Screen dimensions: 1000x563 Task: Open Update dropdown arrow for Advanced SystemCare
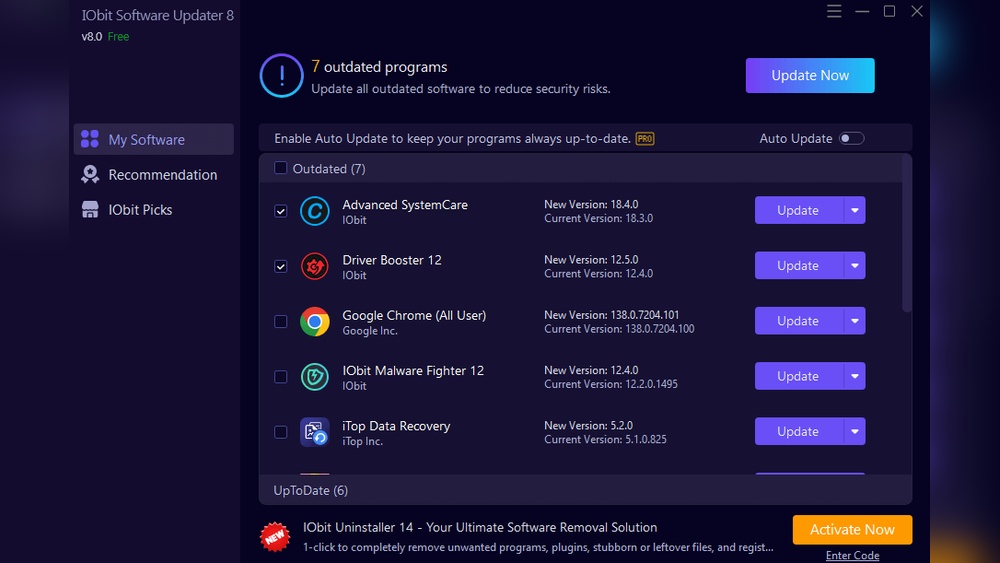click(x=855, y=210)
